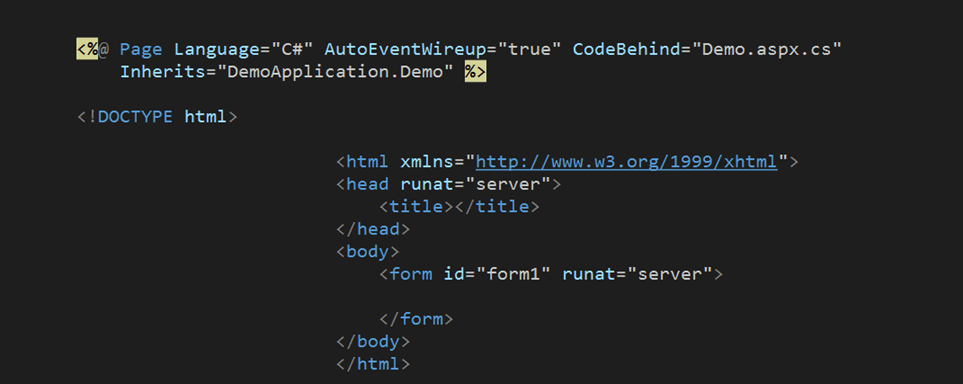963x384 pixels.
Task: Click the Inherits attribute name
Action: click(163, 72)
